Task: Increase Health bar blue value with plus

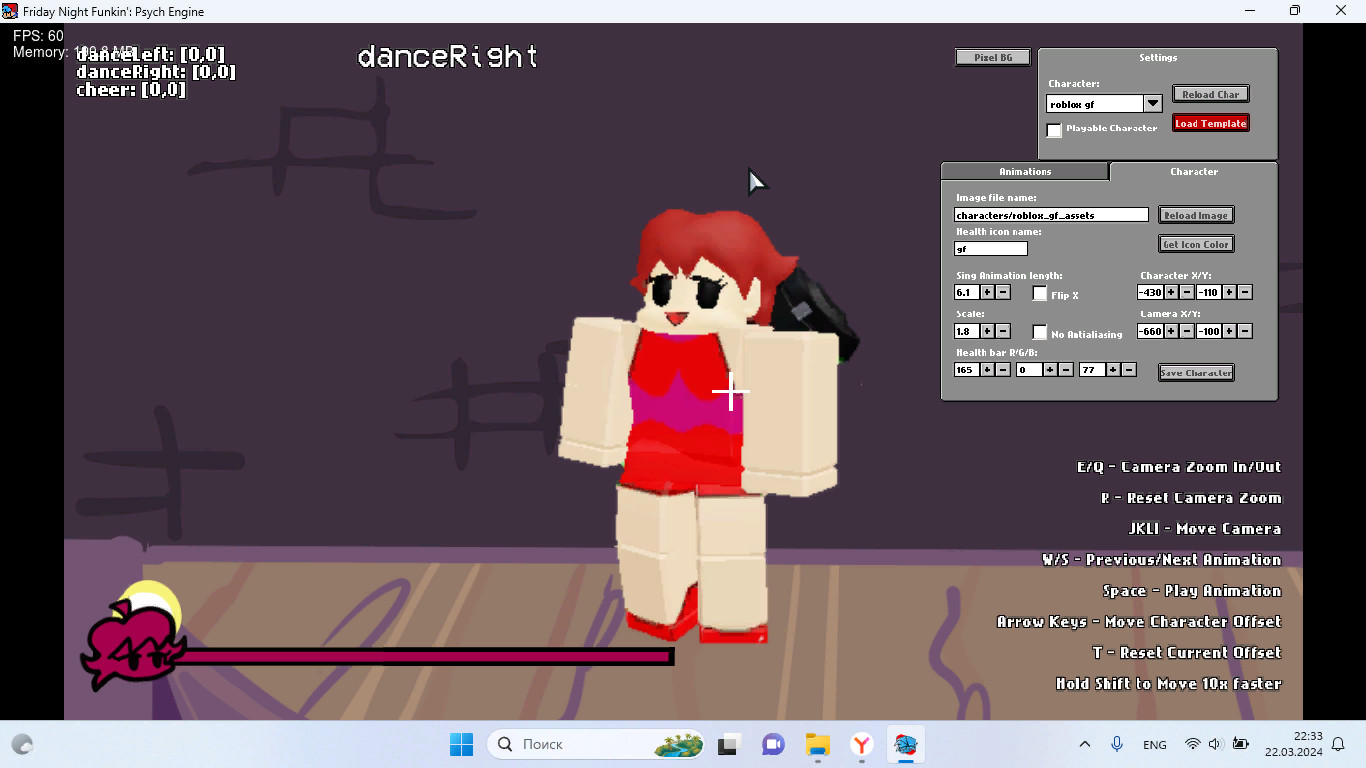Action: (x=1113, y=369)
